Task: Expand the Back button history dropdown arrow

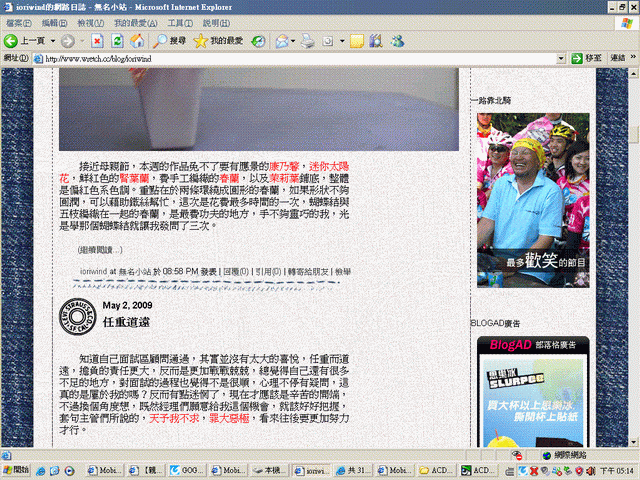Action: coord(51,41)
